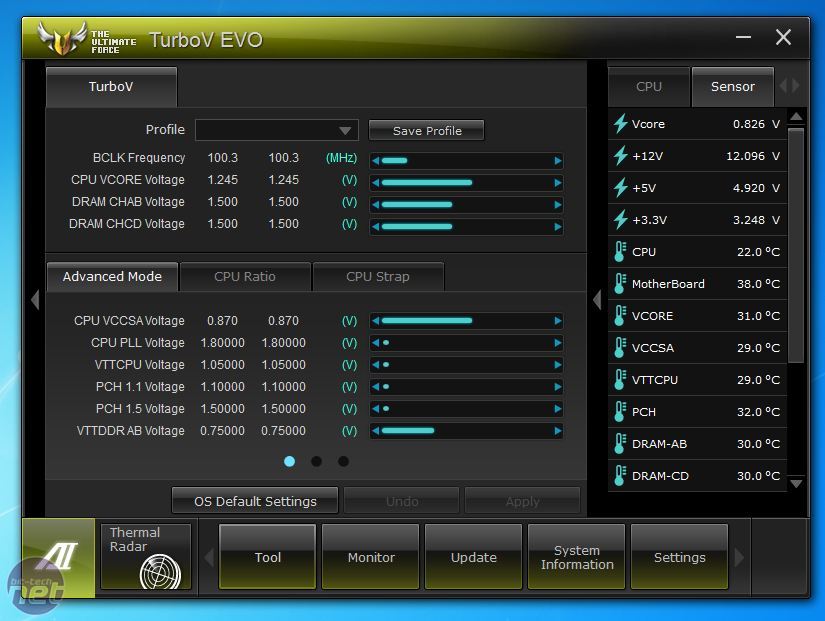Collapse the left side panel arrow
Image resolution: width=825 pixels, height=621 pixels.
[x=35, y=300]
